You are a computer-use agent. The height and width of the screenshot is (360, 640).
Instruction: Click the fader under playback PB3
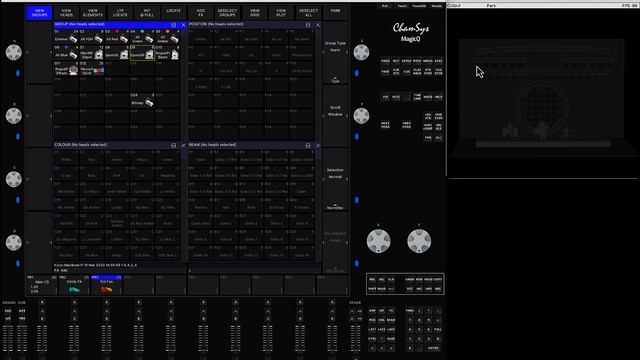106,339
